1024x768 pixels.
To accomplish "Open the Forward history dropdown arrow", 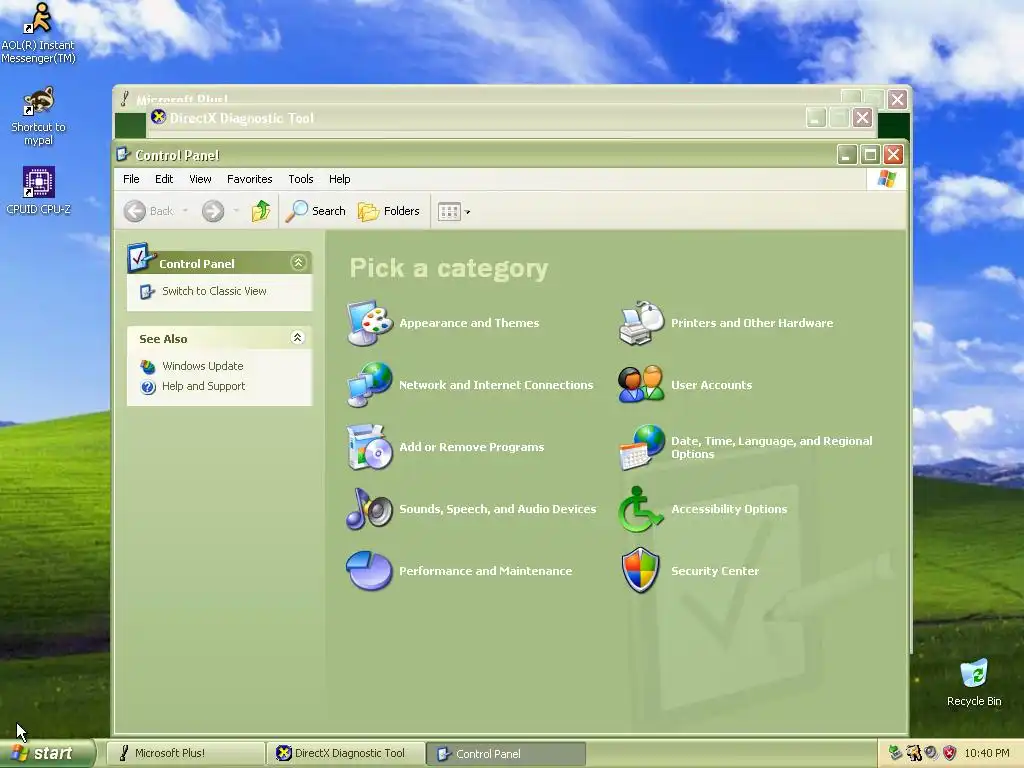I will [x=236, y=211].
